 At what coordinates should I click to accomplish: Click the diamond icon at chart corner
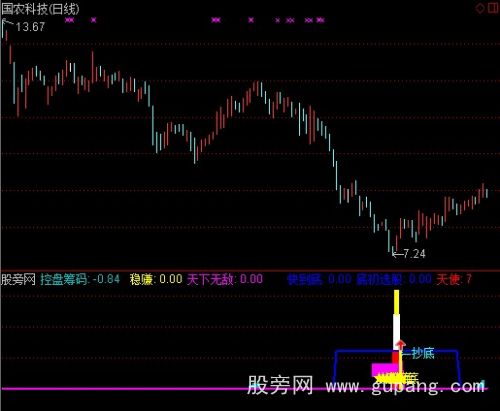pos(480,8)
